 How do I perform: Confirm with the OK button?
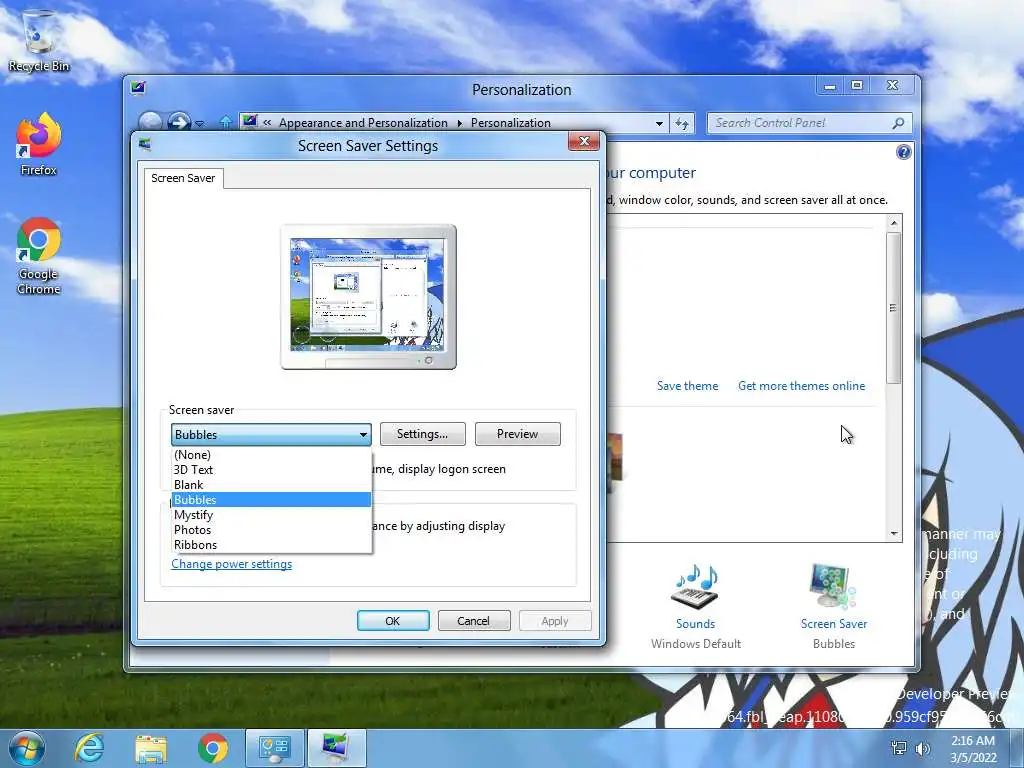[392, 620]
